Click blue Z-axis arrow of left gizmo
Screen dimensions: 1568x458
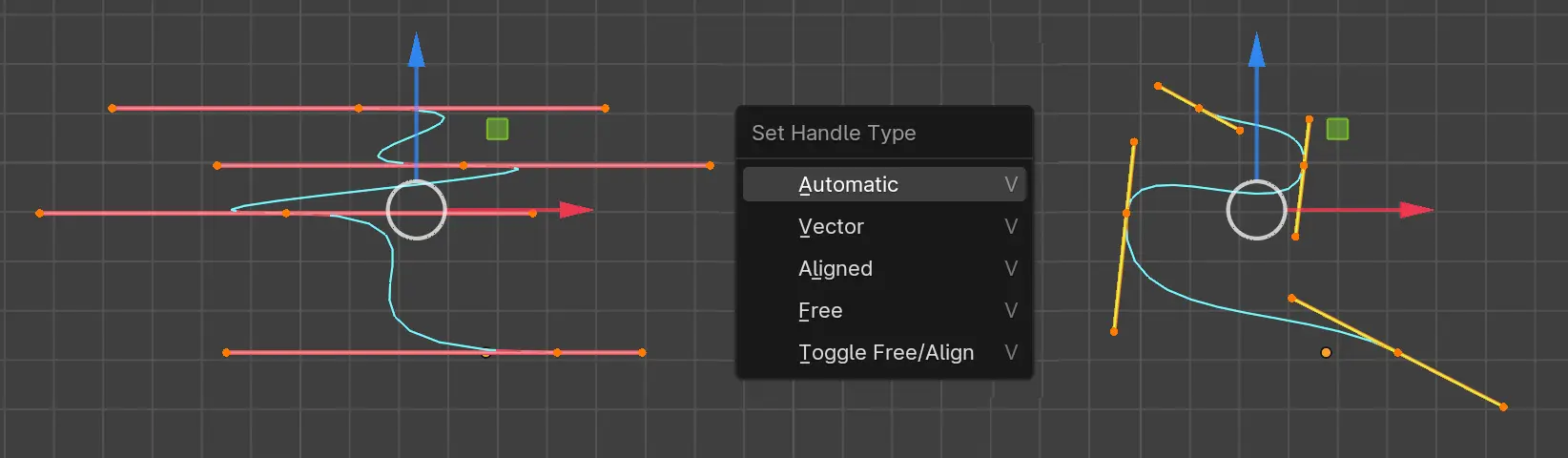(416, 52)
